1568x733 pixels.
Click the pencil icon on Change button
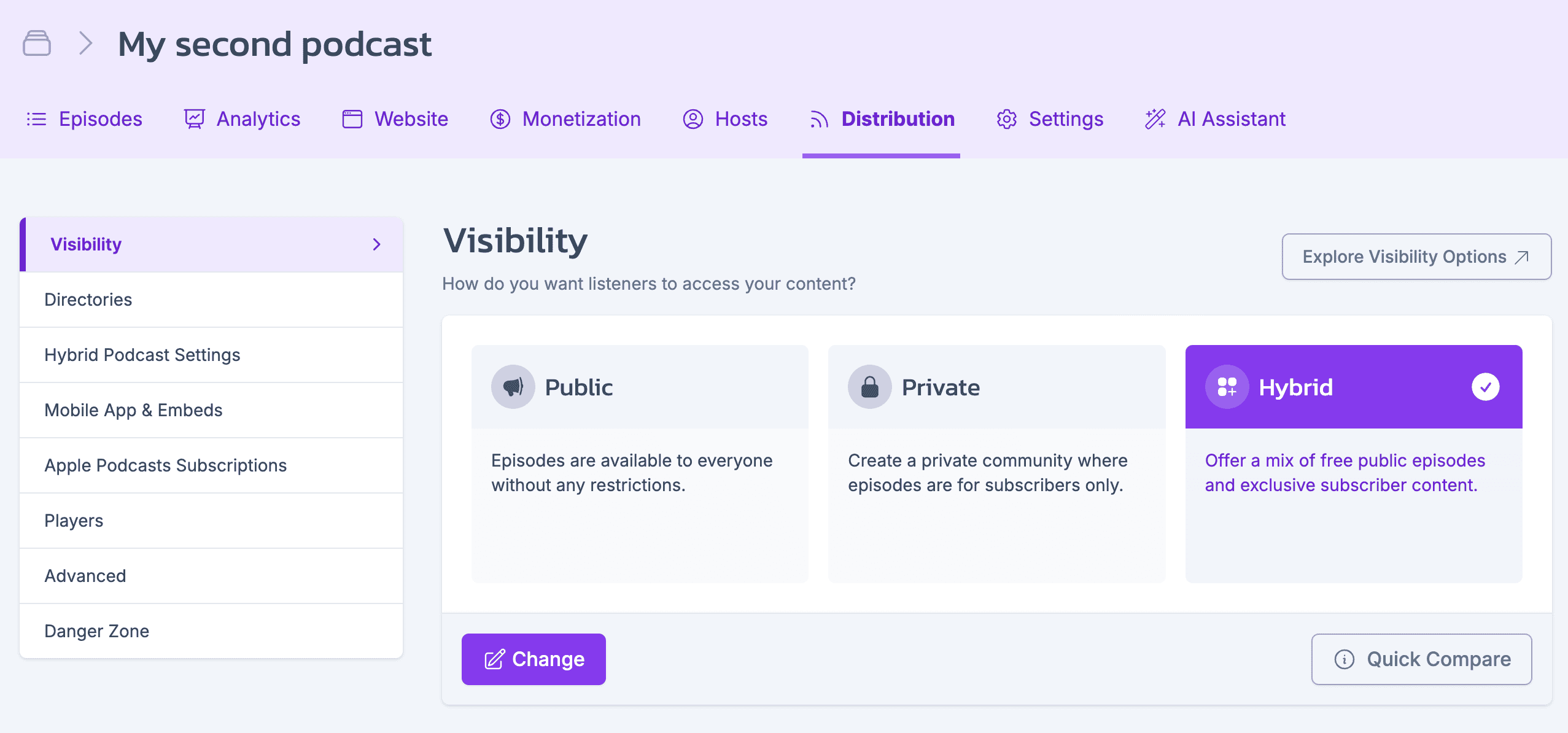[x=495, y=659]
